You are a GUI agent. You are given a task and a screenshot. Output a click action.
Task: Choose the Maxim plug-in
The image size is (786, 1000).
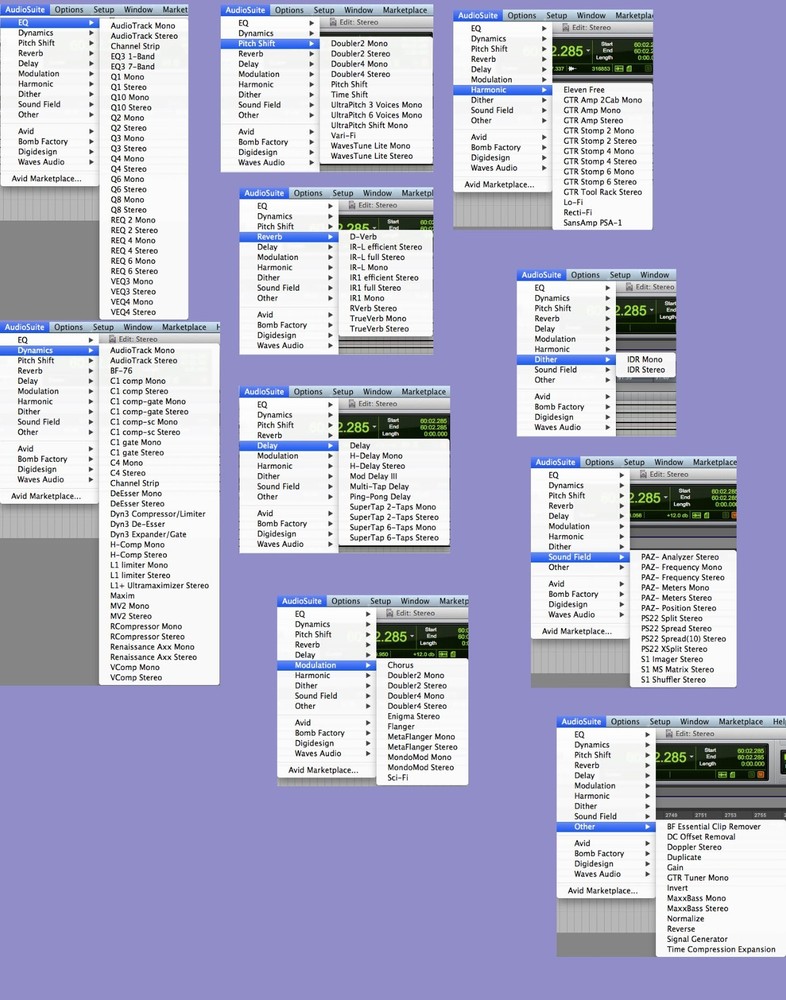(122, 595)
